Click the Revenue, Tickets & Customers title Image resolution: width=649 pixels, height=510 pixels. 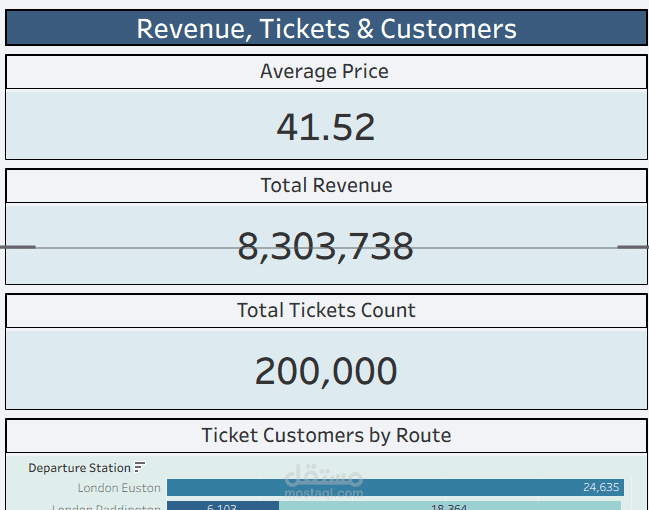pyautogui.click(x=326, y=29)
